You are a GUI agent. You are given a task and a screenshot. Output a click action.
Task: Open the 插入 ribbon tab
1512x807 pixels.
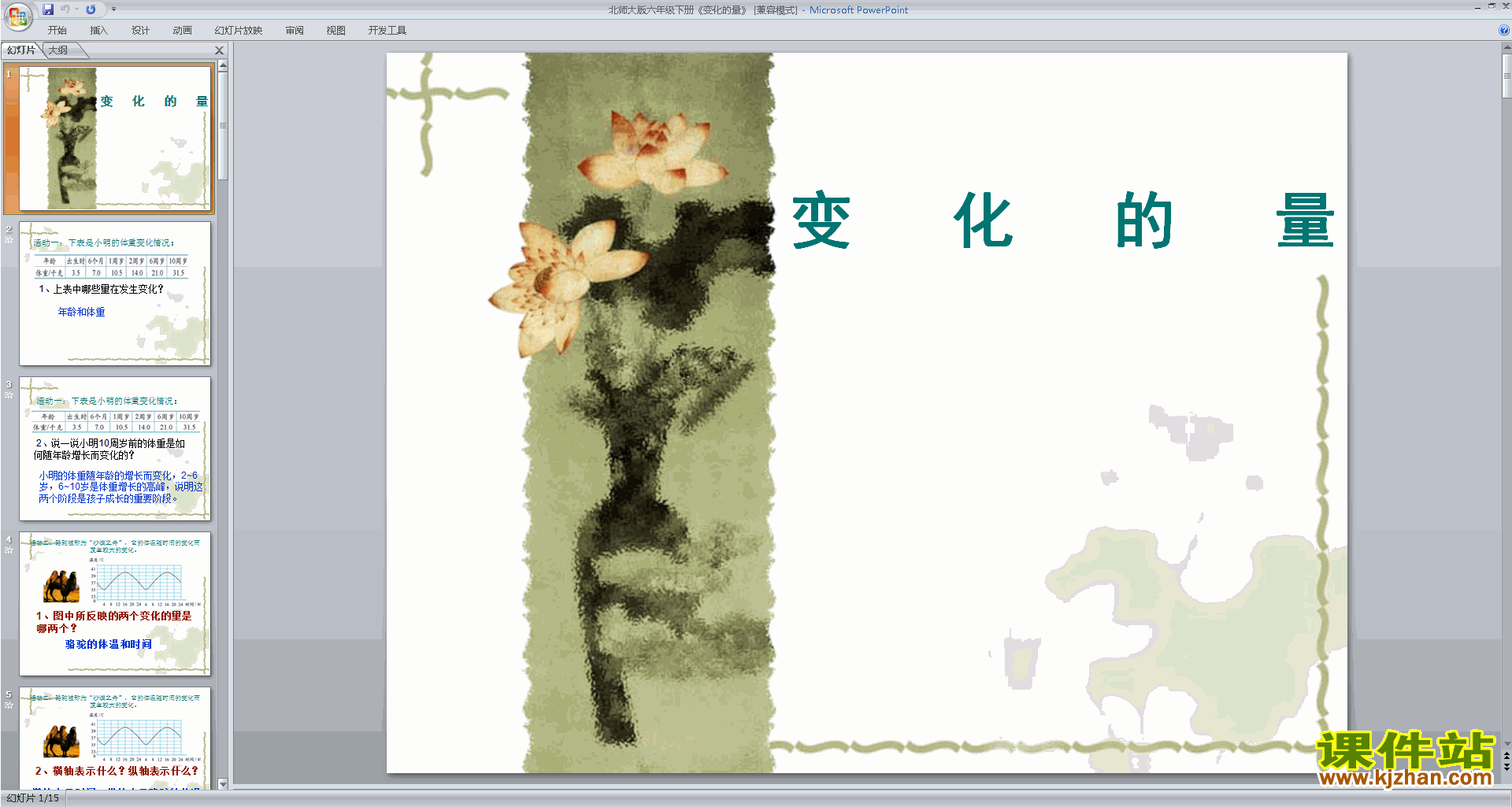(99, 31)
